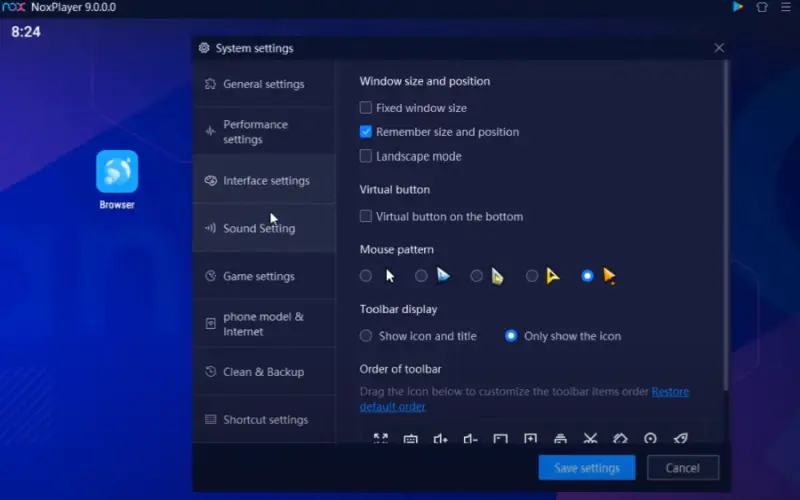The width and height of the screenshot is (800, 500).
Task: Enable Landscape mode checkbox
Action: pyautogui.click(x=365, y=156)
